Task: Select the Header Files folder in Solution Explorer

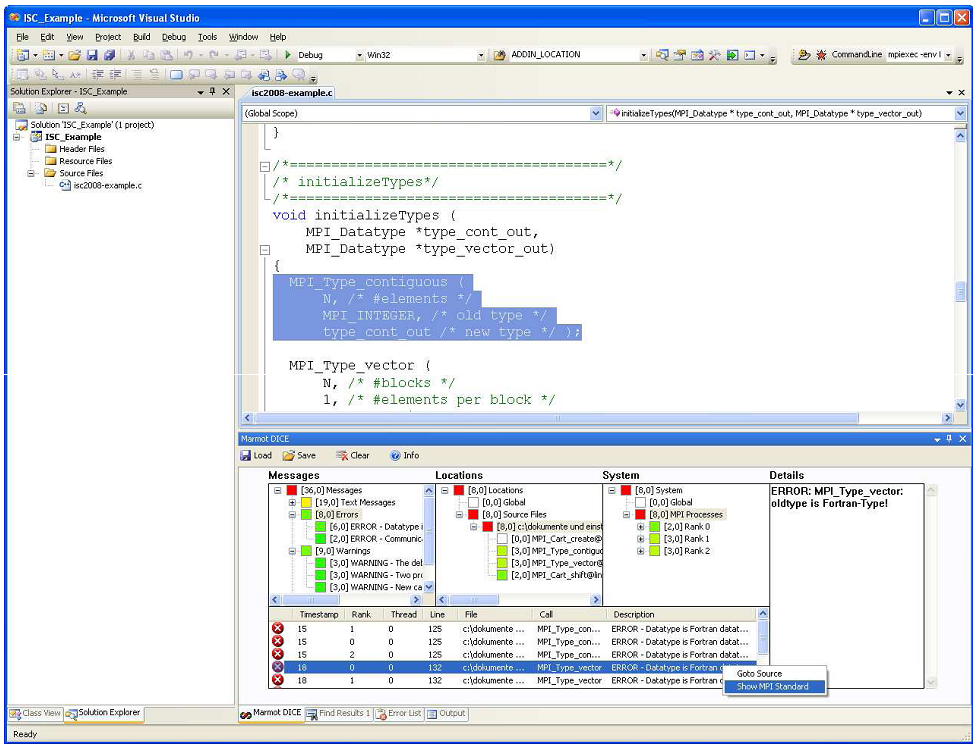Action: pos(82,149)
